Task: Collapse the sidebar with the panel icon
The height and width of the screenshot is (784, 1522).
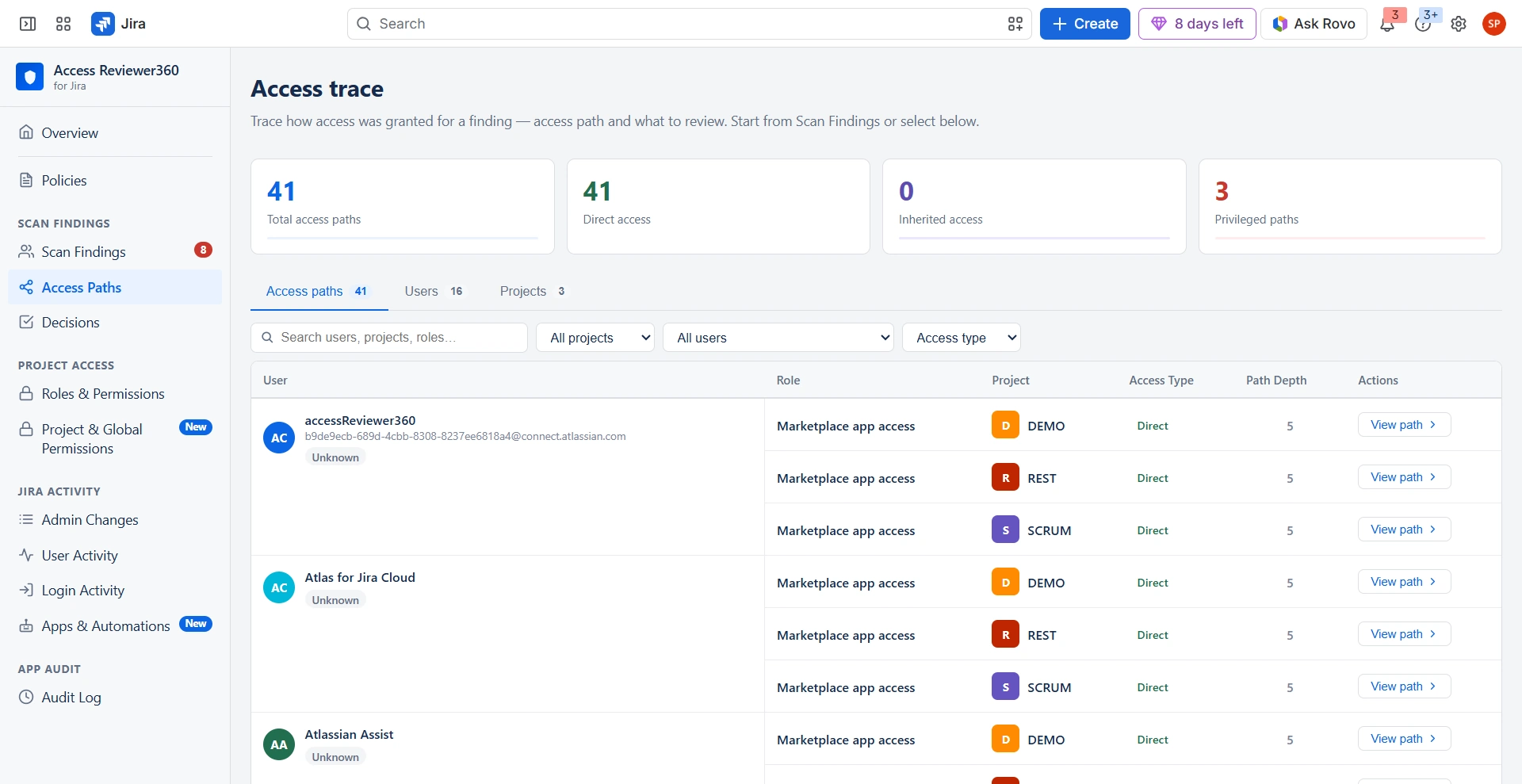Action: pos(28,24)
